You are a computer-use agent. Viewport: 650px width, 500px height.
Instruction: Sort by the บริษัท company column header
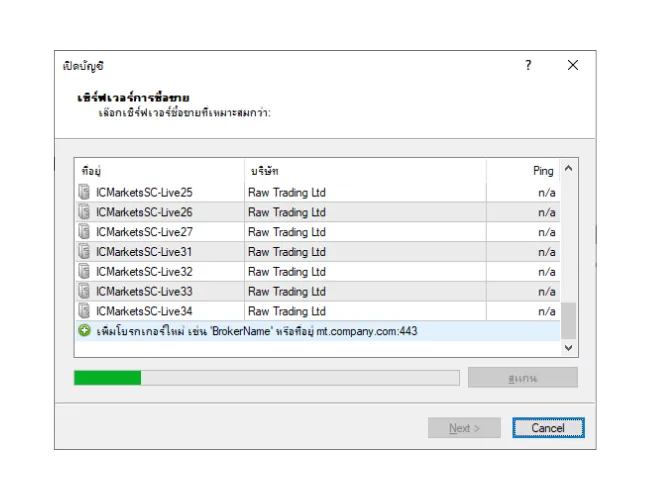[365, 171]
